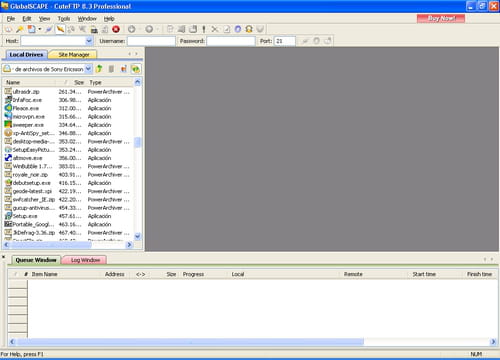Viewport: 500px width, 360px height.
Task: Click the parent folder up-arrow icon
Action: point(99,69)
